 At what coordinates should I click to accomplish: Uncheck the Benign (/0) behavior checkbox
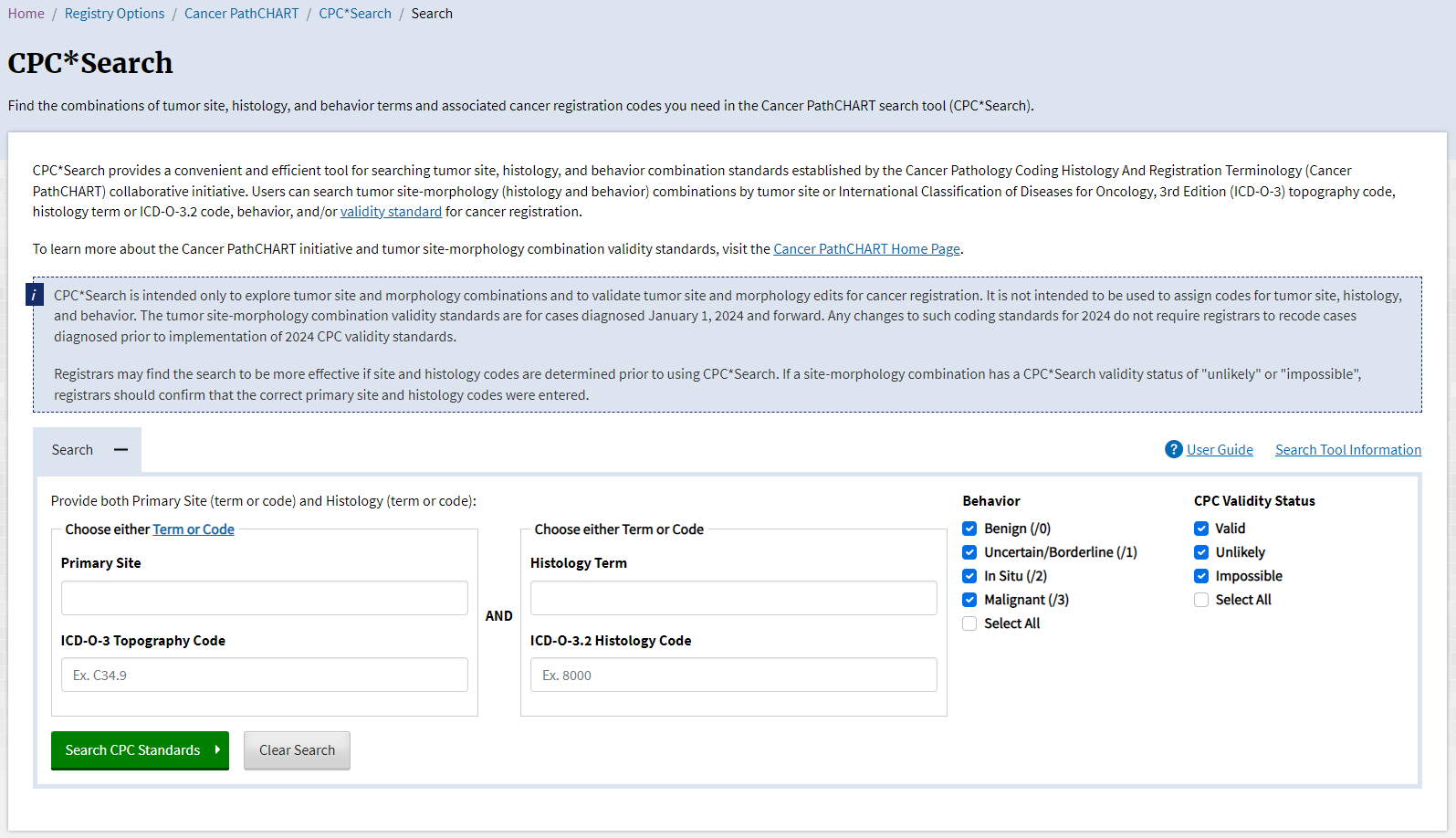coord(969,529)
